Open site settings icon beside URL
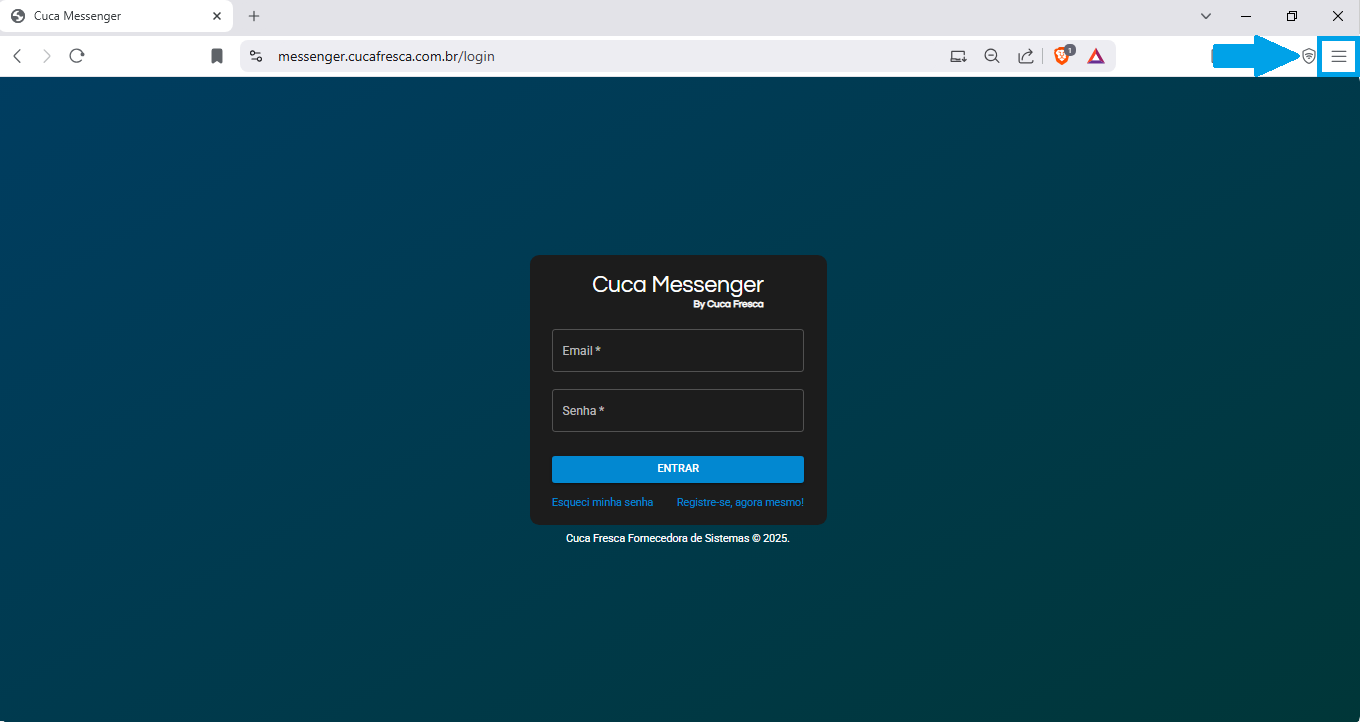This screenshot has width=1360, height=722. pos(256,56)
